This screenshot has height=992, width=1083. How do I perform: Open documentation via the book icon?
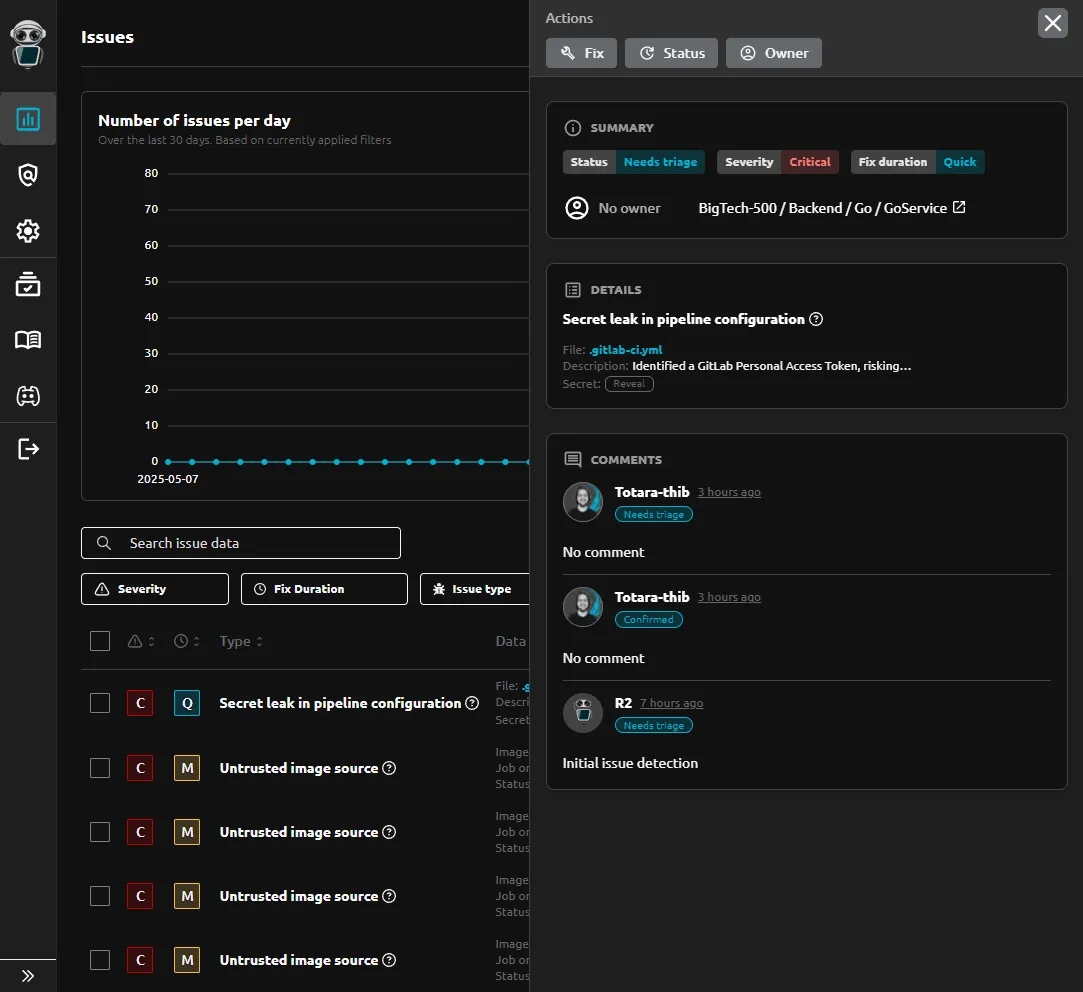(28, 339)
